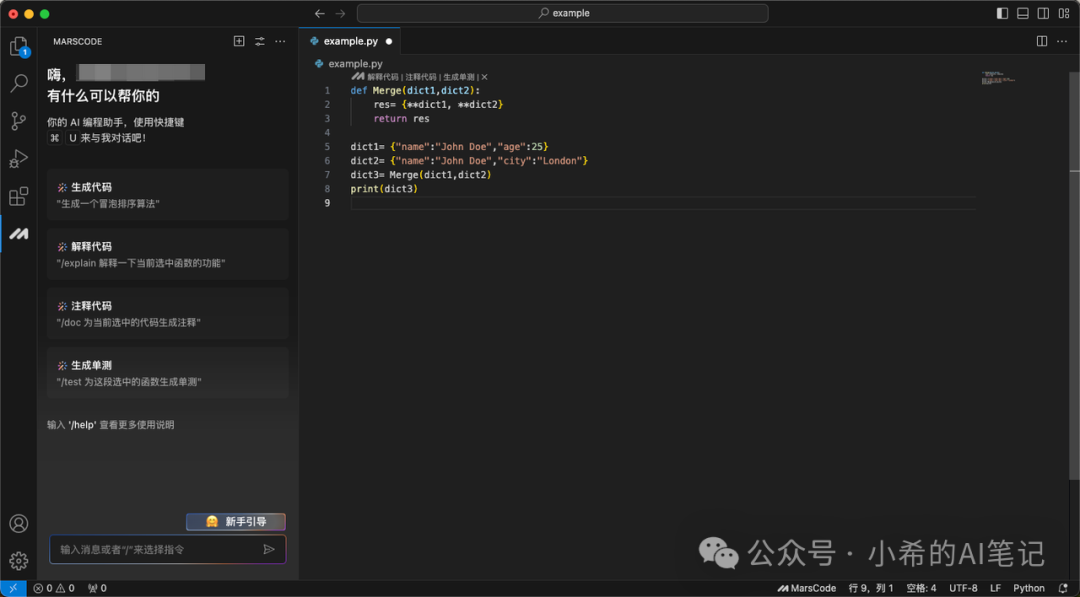The image size is (1080, 597).
Task: Open the Run and Debug view
Action: point(18,159)
